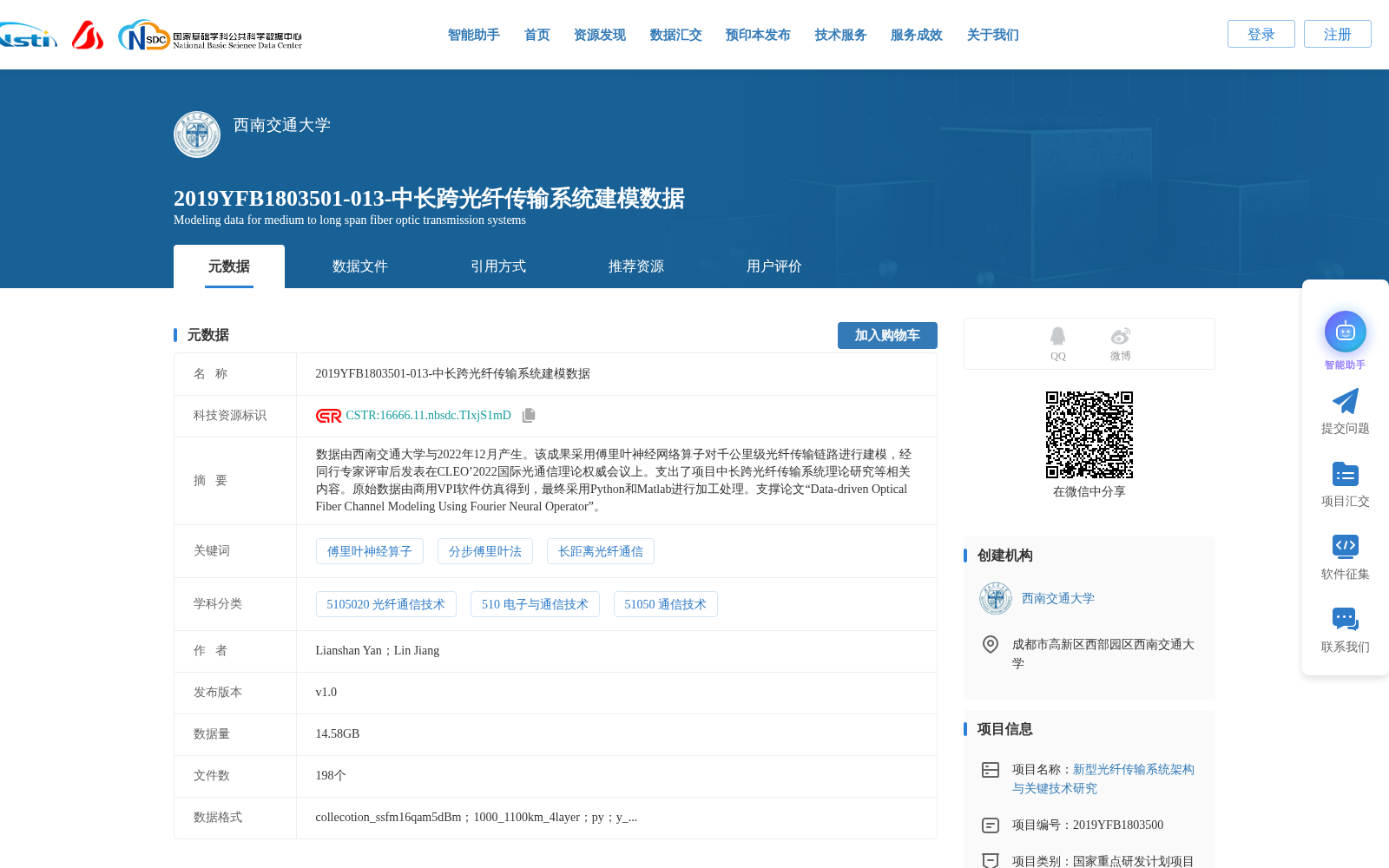The image size is (1389, 868).
Task: Open 西南交通大学 link in 创建机构 panel
Action: (x=1058, y=598)
